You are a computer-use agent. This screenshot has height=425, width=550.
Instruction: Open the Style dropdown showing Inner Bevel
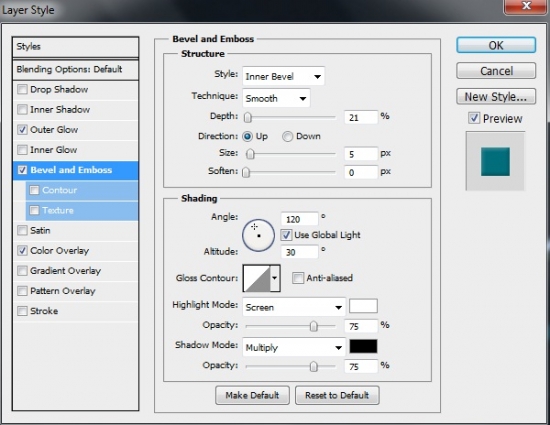283,76
